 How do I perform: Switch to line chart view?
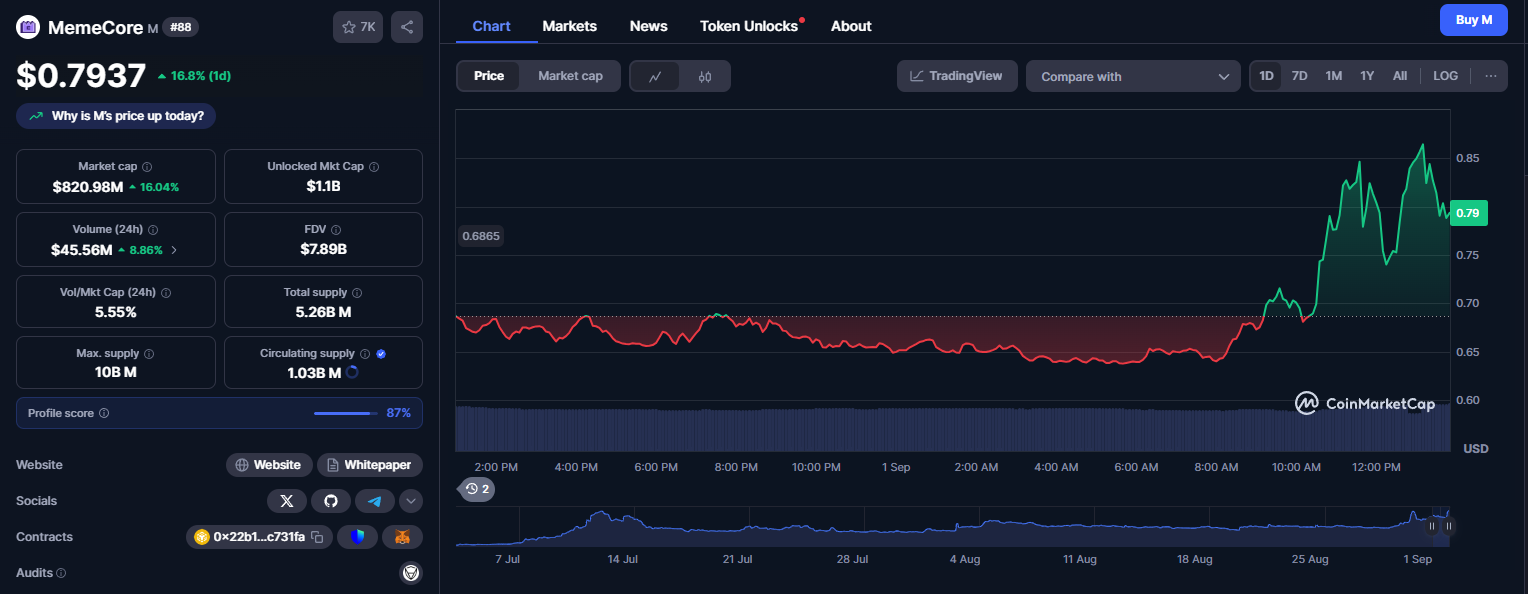point(655,76)
